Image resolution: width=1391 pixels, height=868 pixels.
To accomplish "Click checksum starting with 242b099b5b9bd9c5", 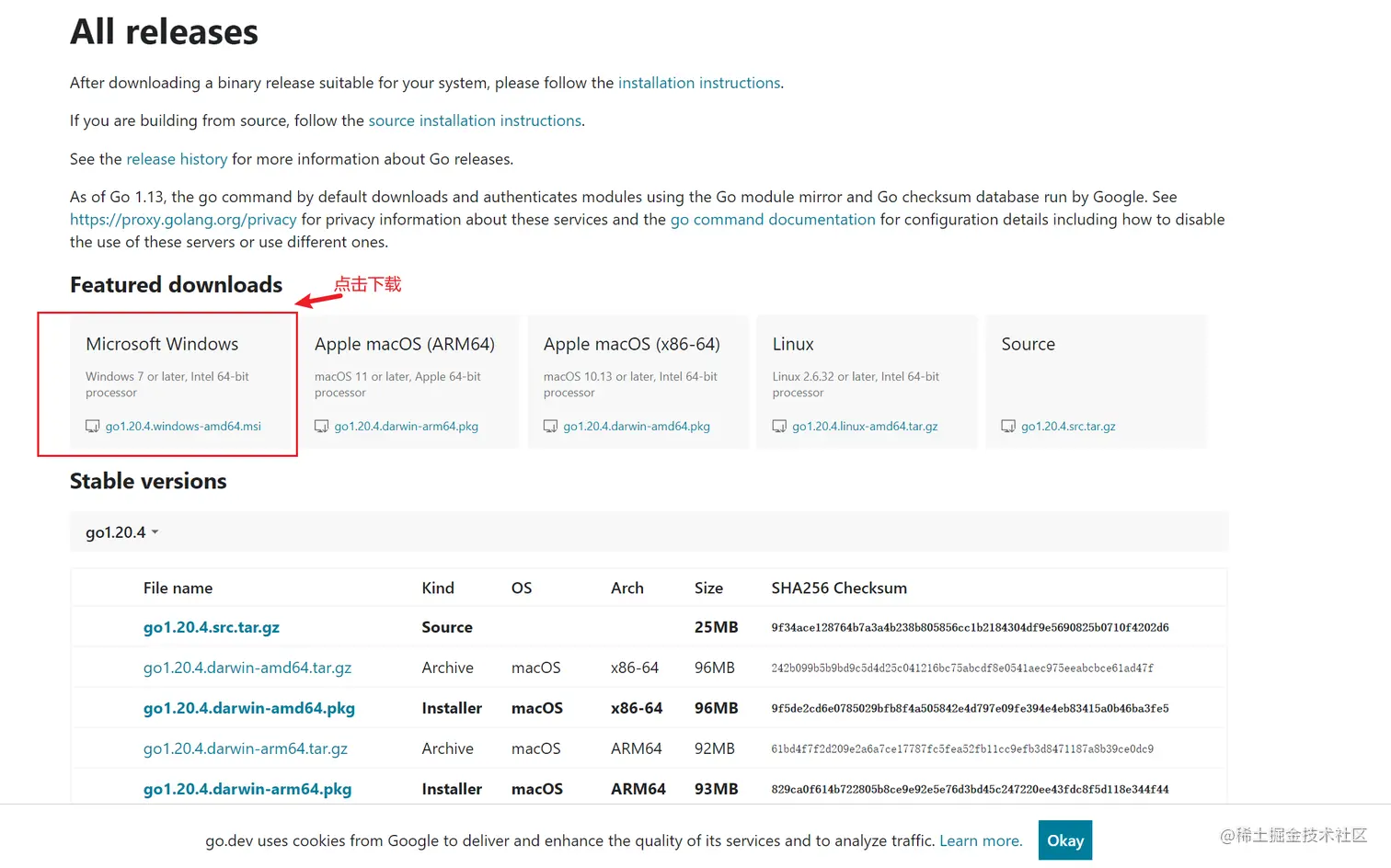I will tap(962, 668).
